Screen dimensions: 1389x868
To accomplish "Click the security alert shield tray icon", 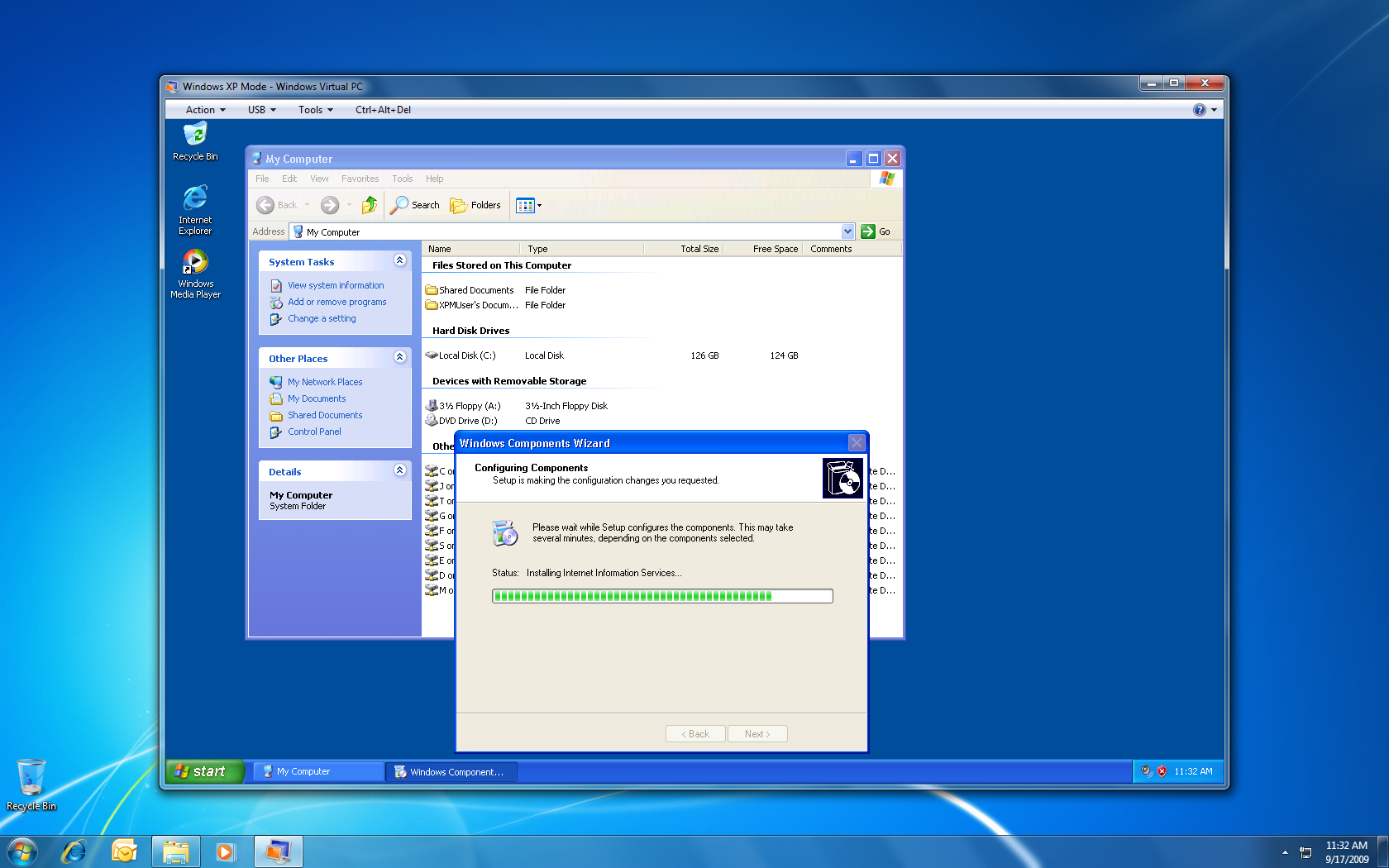I will (x=1162, y=771).
